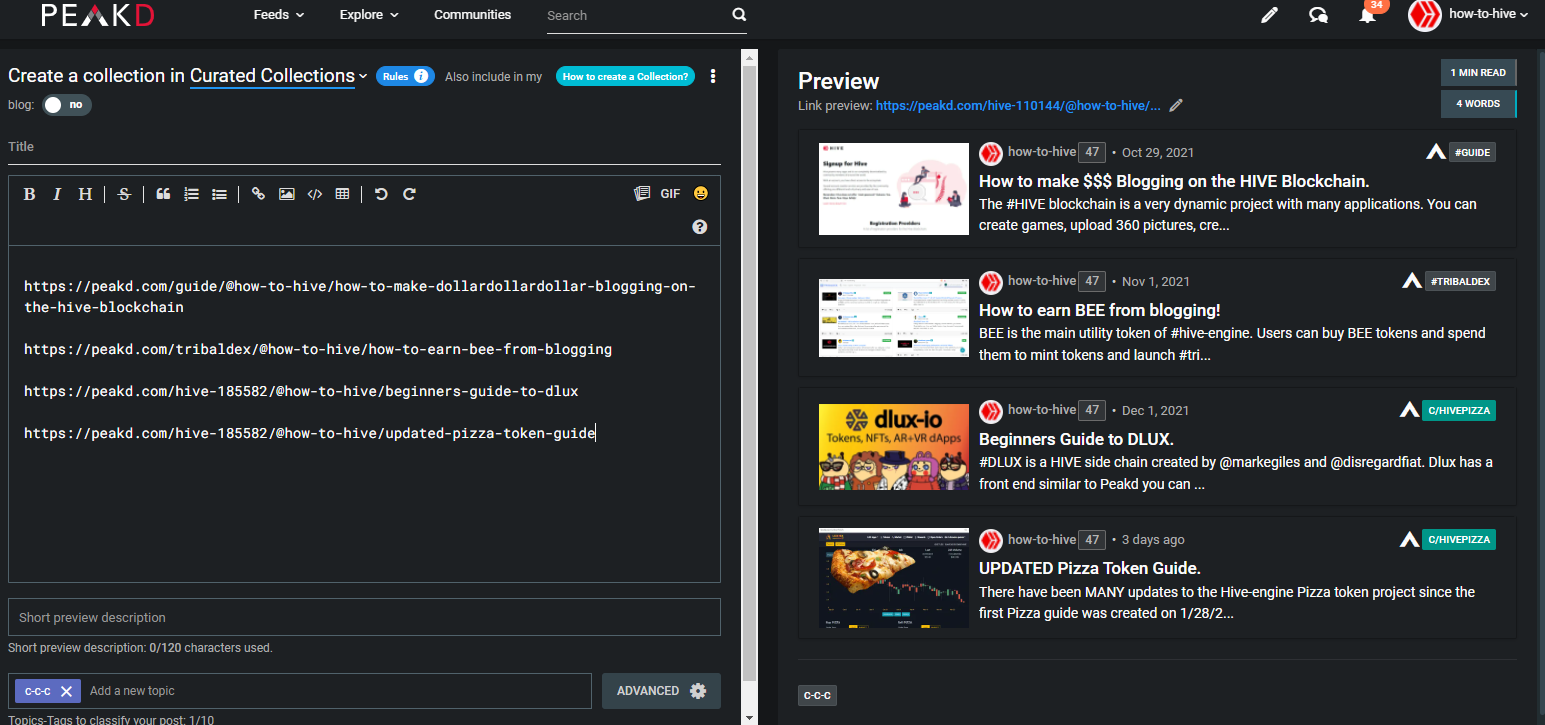Click the #GUIDE tag badge
Image resolution: width=1545 pixels, height=725 pixels.
click(1472, 152)
